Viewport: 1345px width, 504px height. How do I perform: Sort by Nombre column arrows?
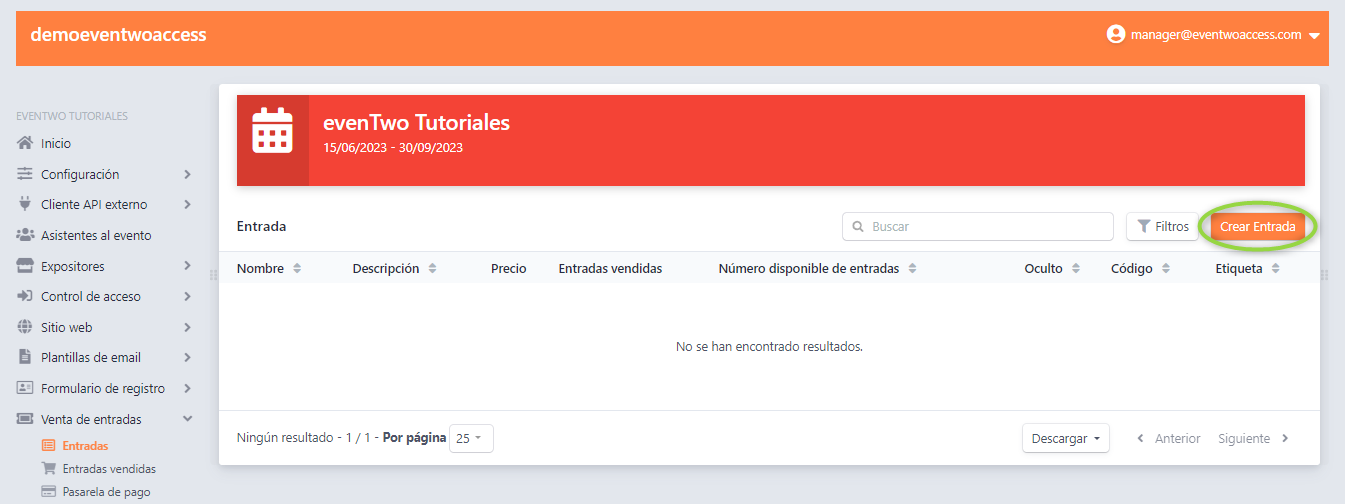(297, 269)
